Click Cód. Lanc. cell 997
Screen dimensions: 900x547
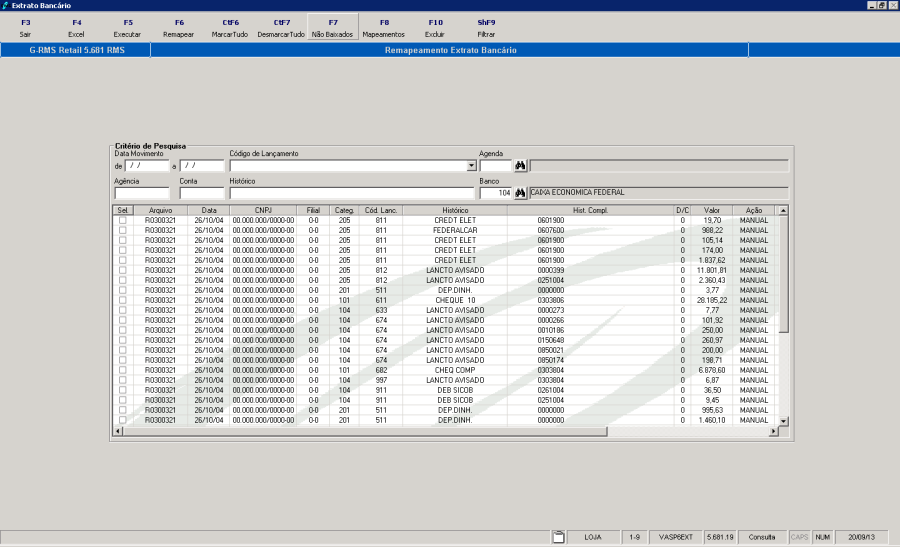pos(381,380)
